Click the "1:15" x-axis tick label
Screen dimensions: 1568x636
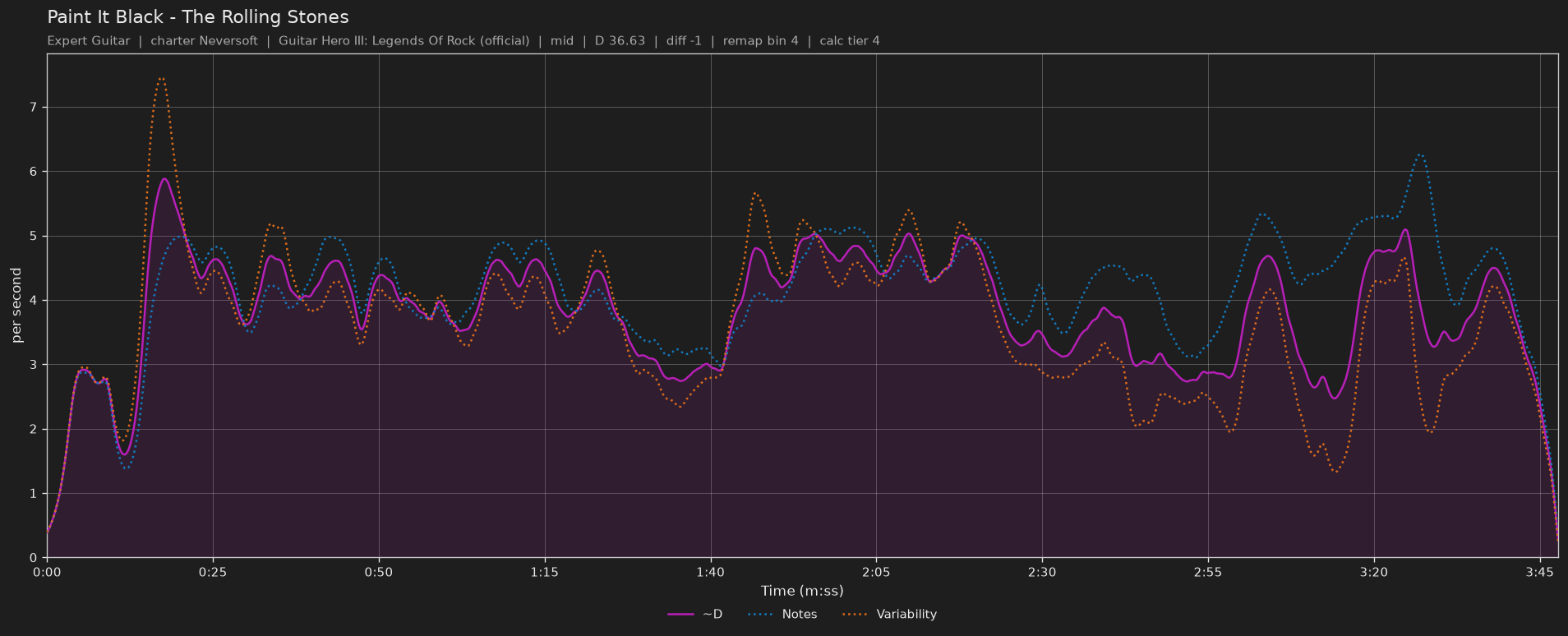[544, 572]
